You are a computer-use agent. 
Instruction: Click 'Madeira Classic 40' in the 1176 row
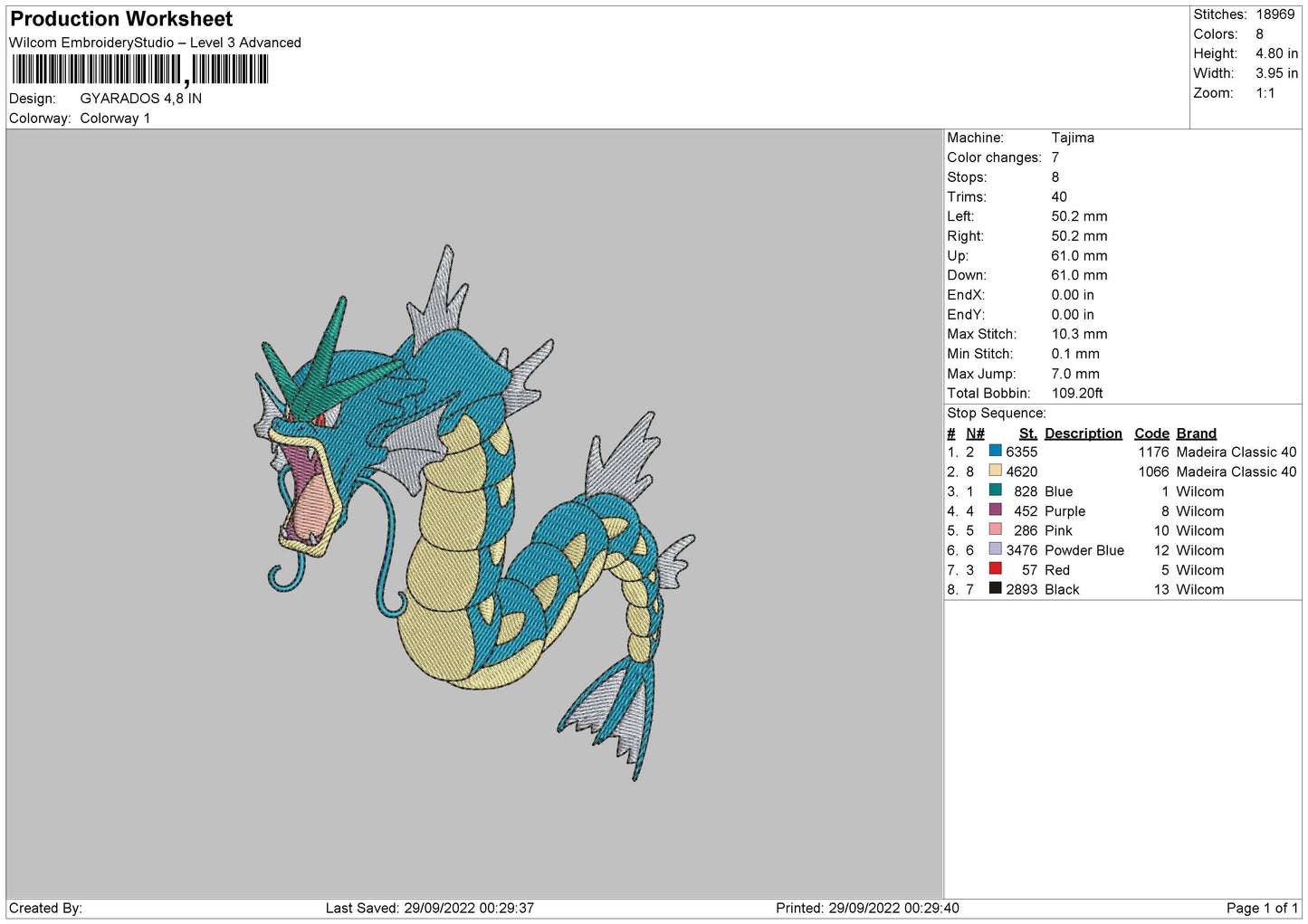1236,452
